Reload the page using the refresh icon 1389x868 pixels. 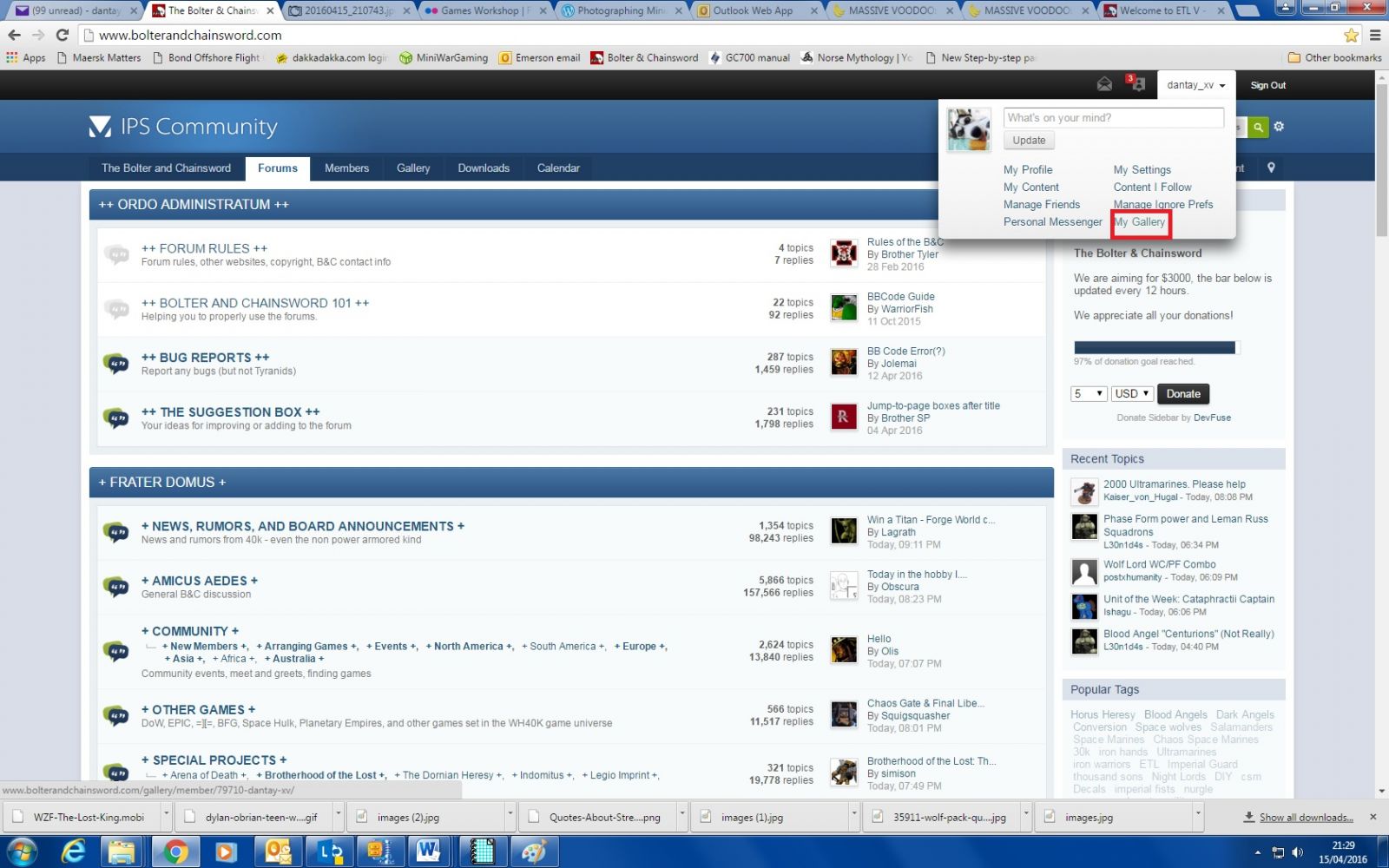point(62,36)
